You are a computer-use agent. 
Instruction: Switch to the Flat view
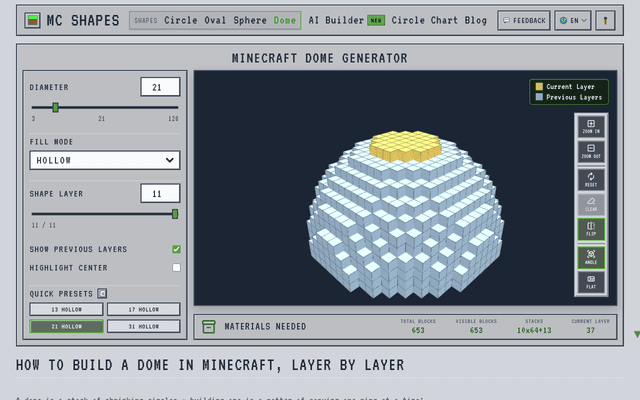click(591, 282)
